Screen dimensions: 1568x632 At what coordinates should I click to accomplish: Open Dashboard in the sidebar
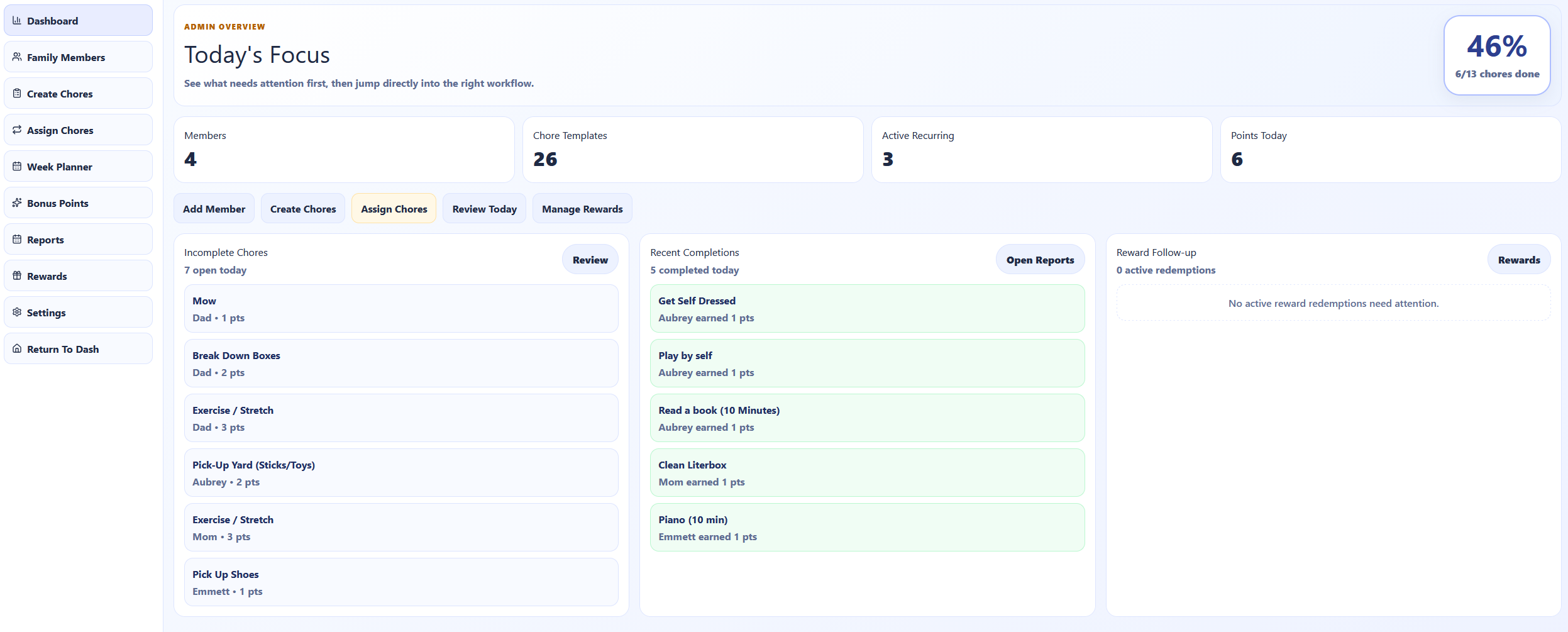pos(78,21)
